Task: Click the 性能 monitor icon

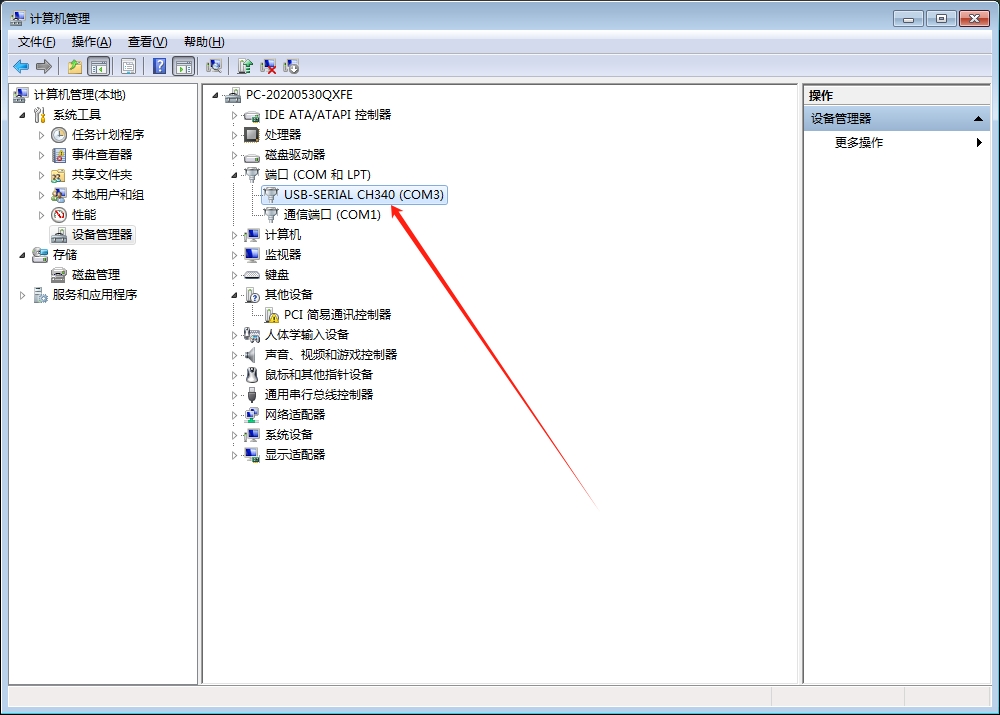Action: pos(59,215)
